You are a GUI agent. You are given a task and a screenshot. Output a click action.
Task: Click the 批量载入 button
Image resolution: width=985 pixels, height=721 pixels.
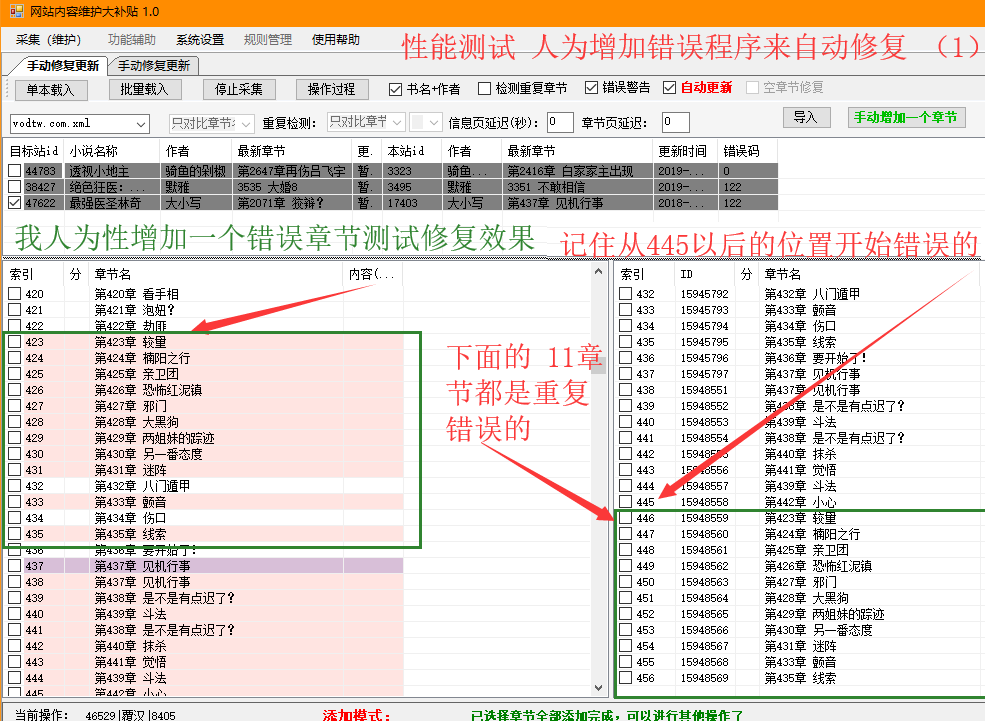click(x=144, y=89)
